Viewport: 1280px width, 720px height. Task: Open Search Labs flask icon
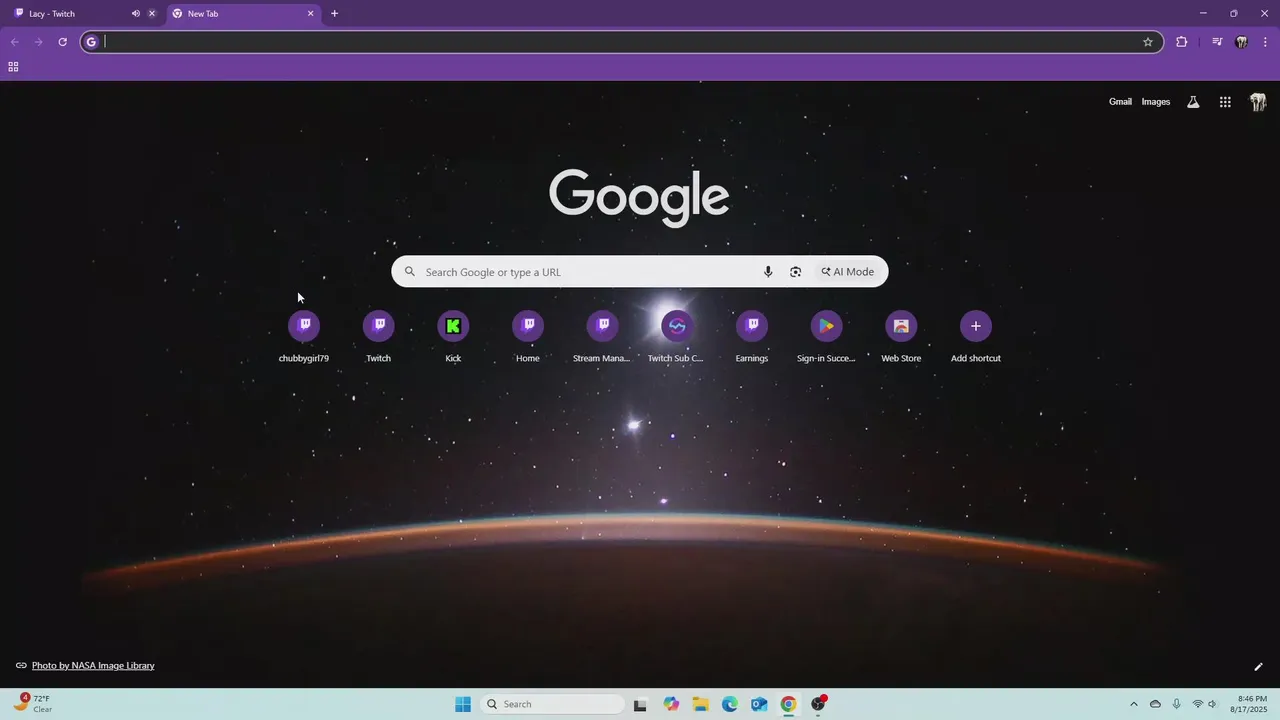[x=1193, y=102]
